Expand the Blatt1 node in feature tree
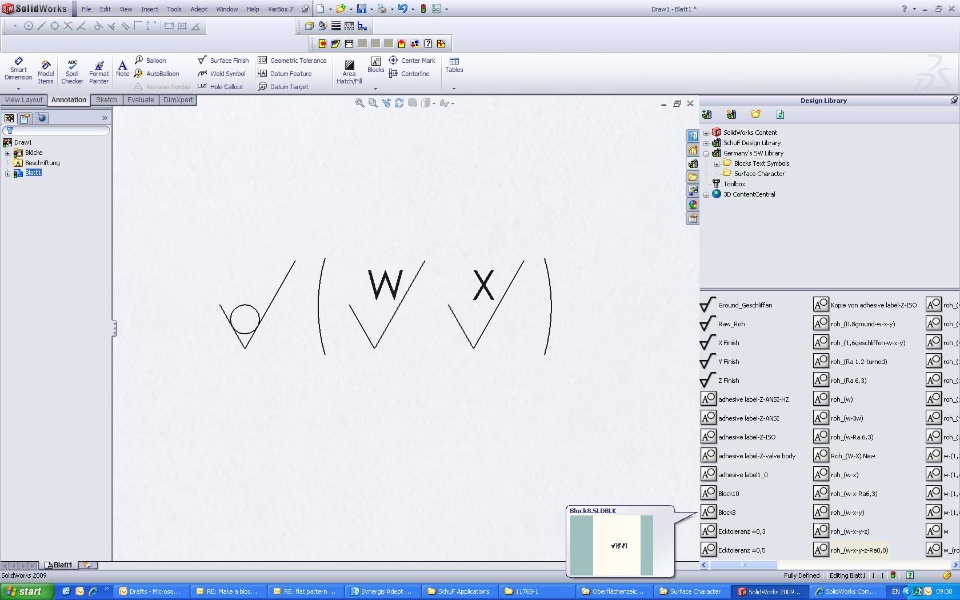This screenshot has height=600, width=960. click(x=7, y=173)
